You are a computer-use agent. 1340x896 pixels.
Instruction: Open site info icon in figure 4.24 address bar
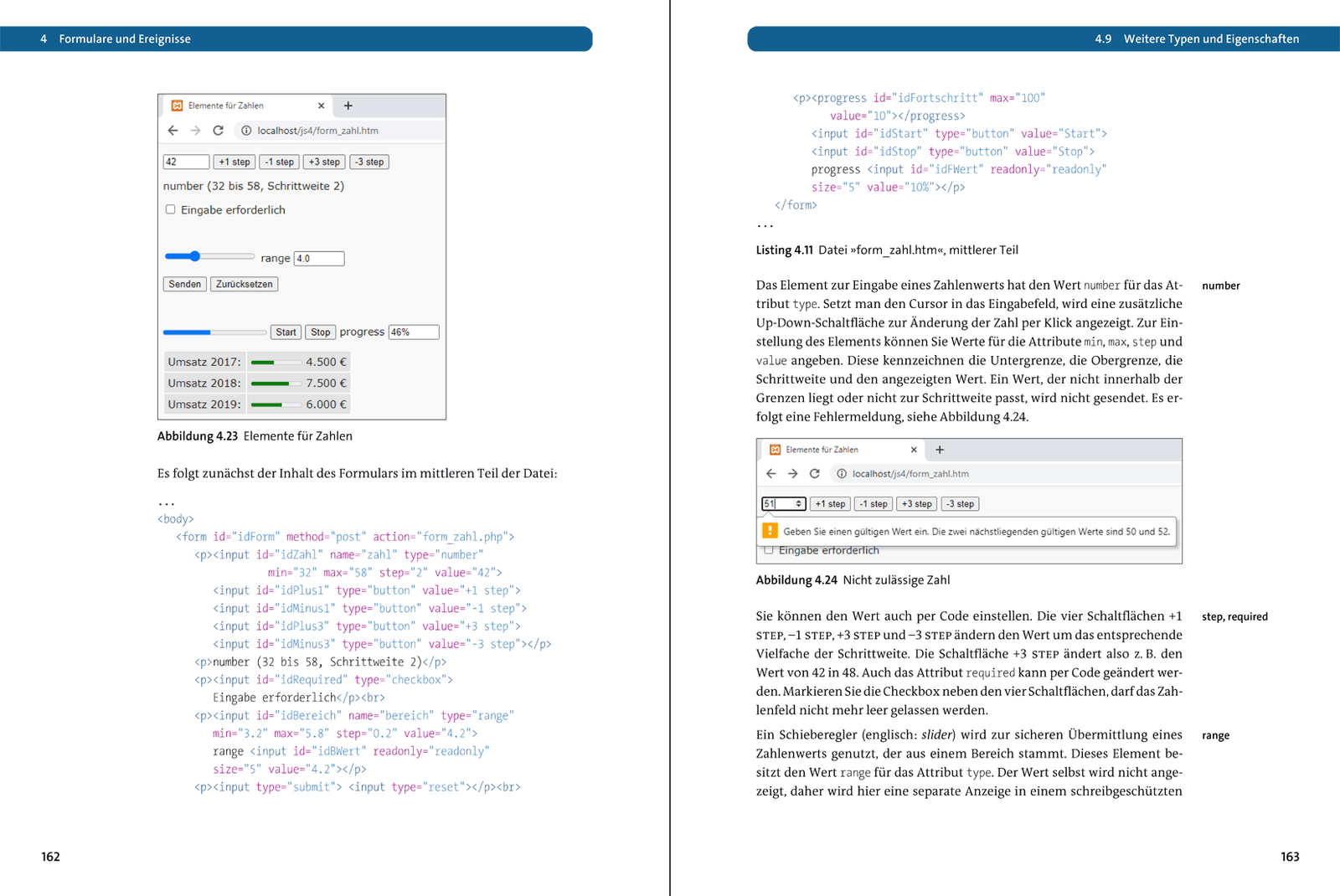click(842, 474)
